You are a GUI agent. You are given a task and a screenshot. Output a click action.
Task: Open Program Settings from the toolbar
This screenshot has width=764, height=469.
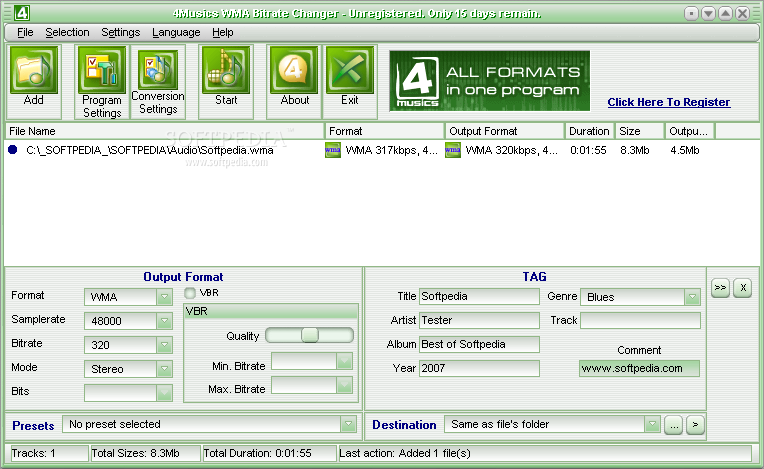pyautogui.click(x=102, y=71)
